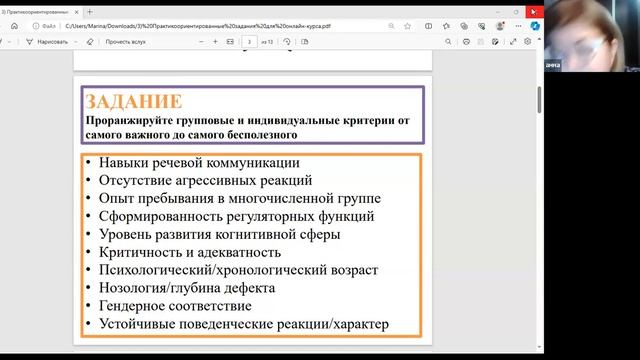Open the user profile avatar

tap(500, 26)
